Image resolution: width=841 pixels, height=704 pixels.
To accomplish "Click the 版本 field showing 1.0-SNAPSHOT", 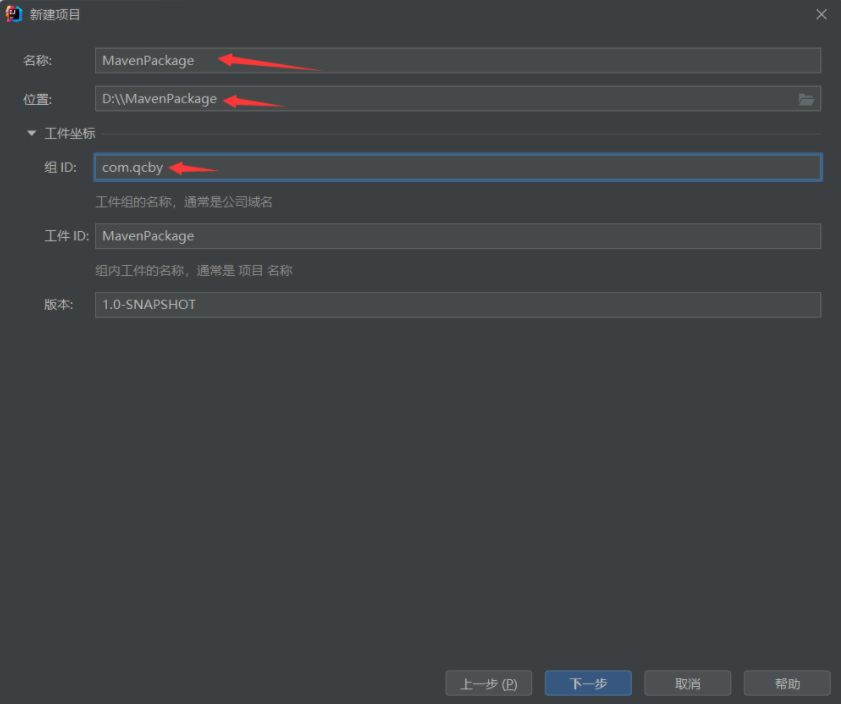I will 458,305.
